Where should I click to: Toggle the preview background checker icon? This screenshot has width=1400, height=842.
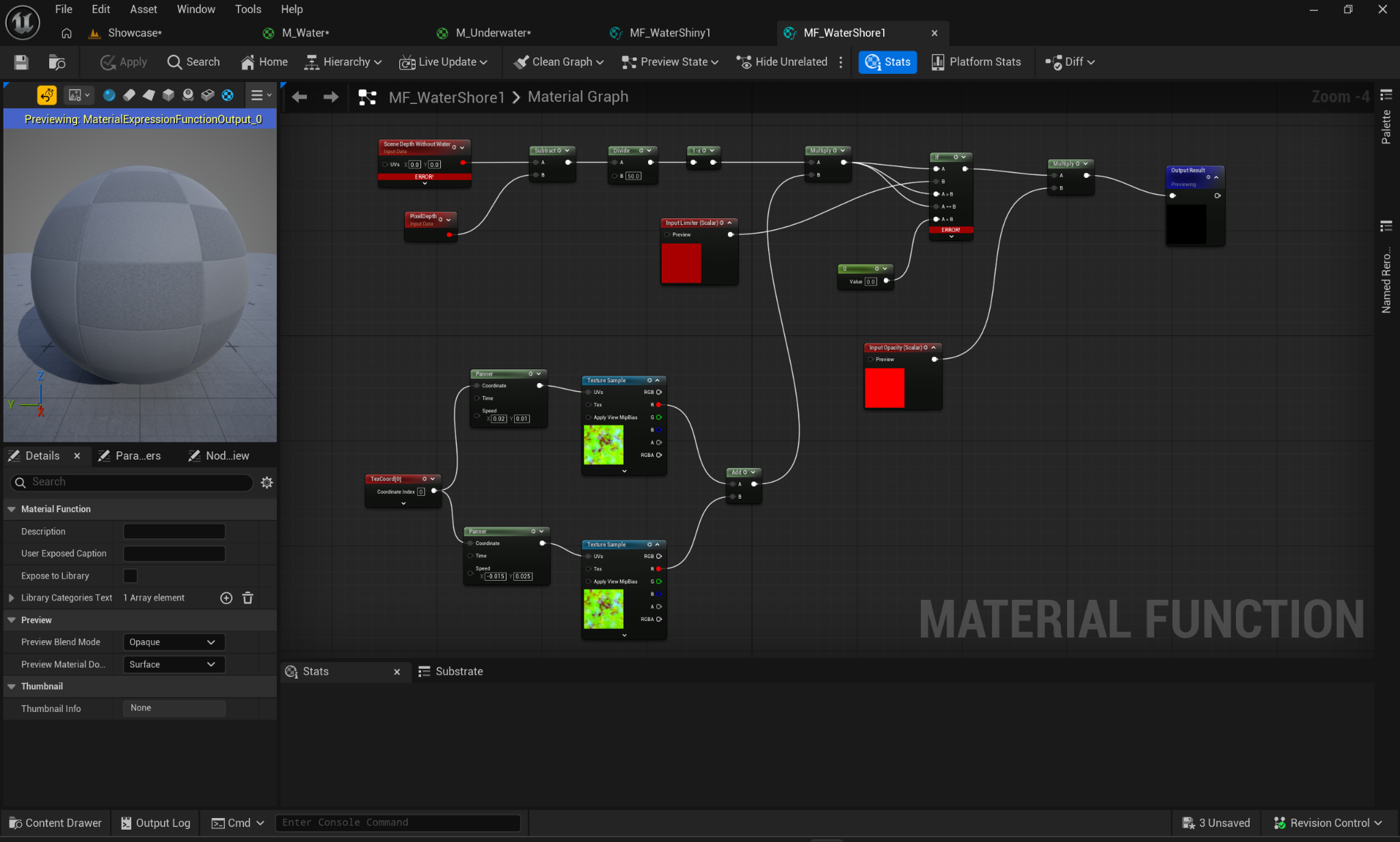tap(228, 95)
